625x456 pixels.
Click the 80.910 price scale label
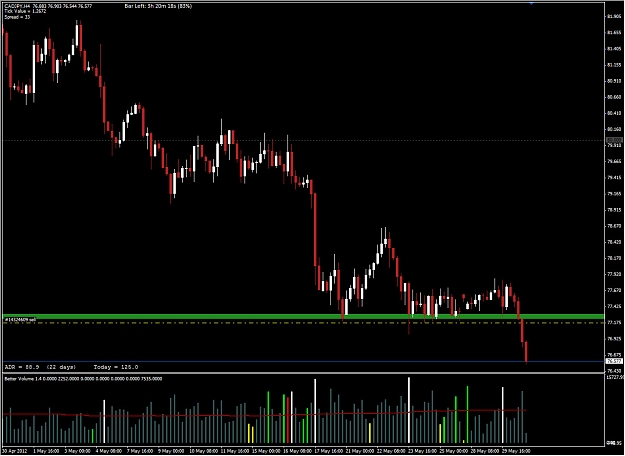click(614, 81)
